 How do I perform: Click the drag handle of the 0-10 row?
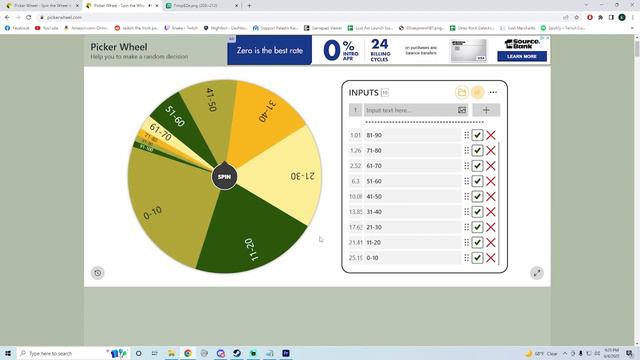(467, 258)
